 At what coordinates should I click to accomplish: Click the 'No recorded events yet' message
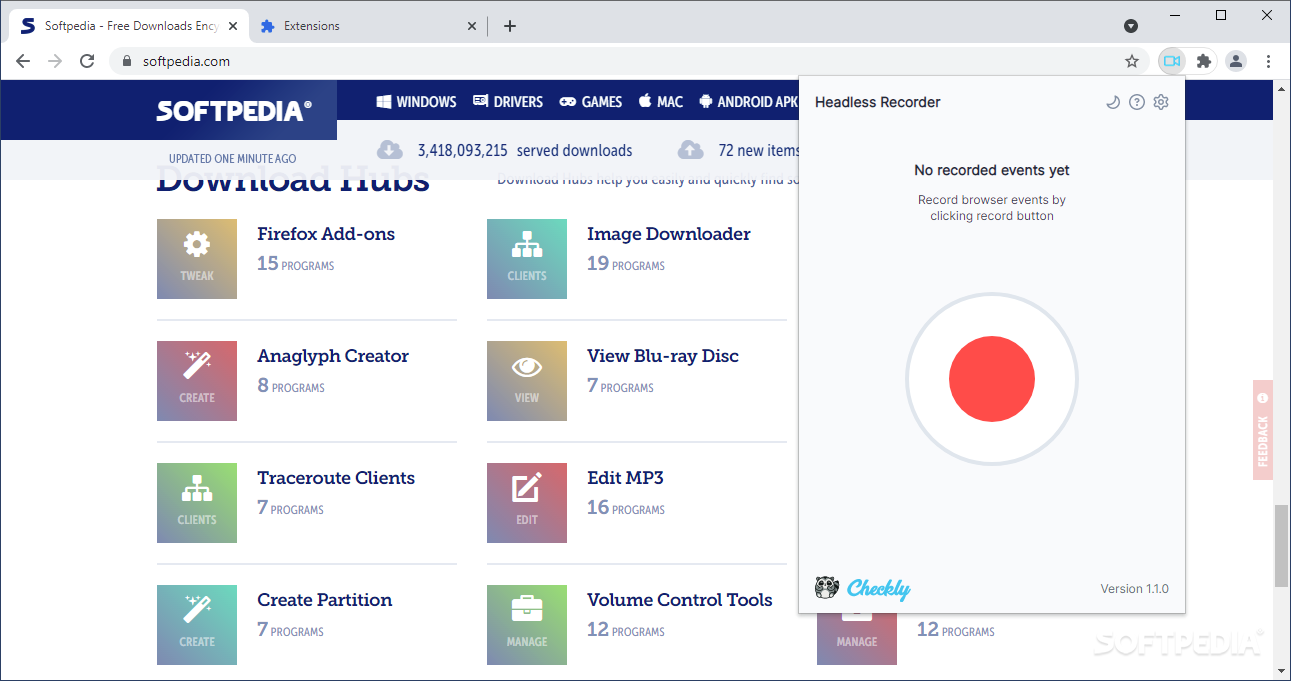tap(992, 170)
